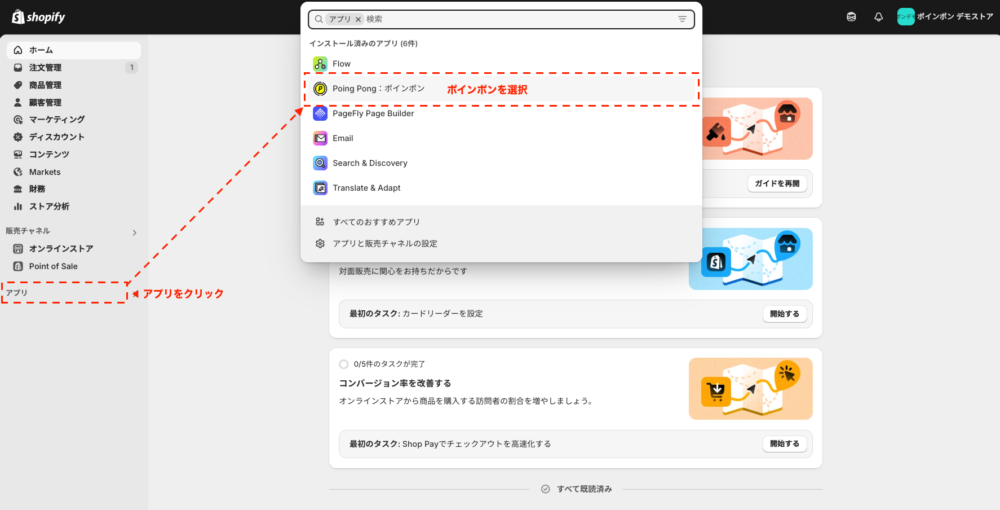Select the Poing Pong app icon
The height and width of the screenshot is (510, 1000).
pyautogui.click(x=320, y=89)
